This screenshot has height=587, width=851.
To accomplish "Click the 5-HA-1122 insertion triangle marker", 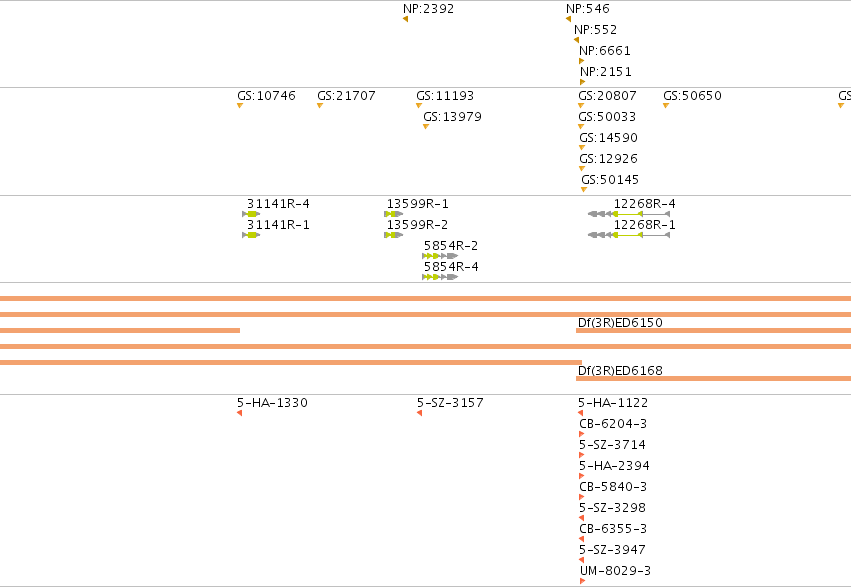I will point(580,413).
